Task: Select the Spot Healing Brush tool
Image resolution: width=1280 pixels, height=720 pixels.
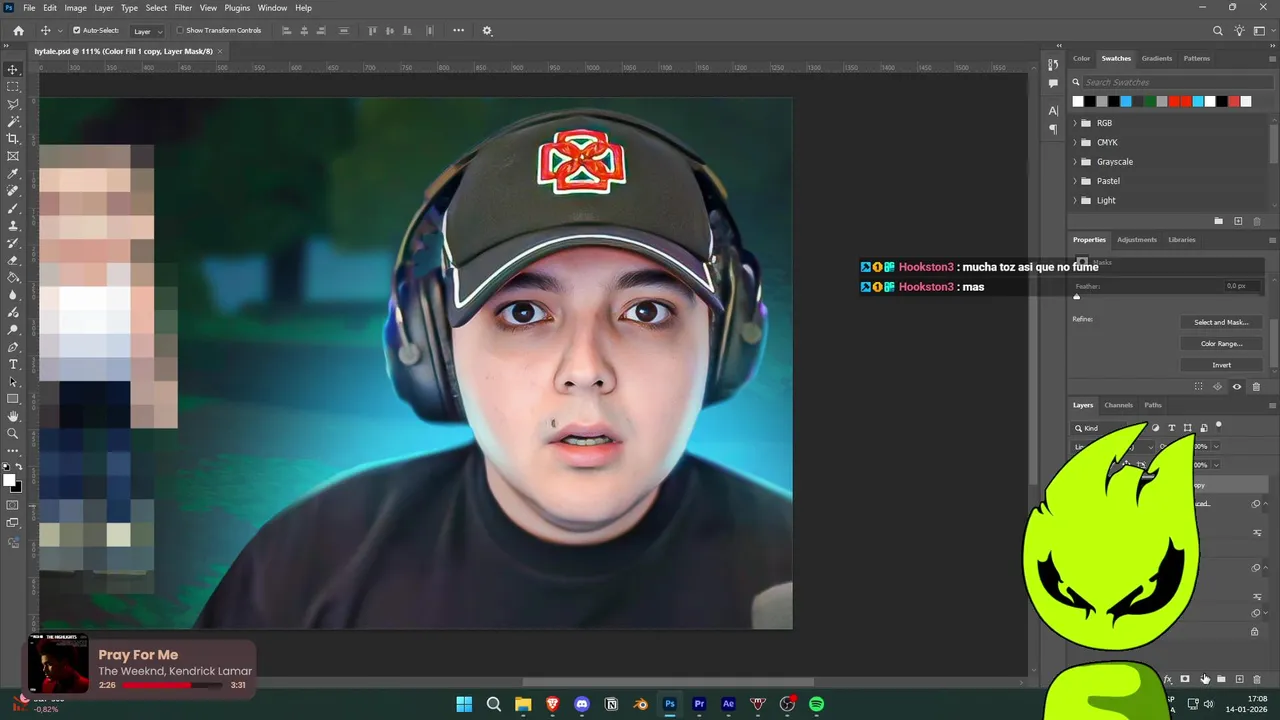Action: pyautogui.click(x=13, y=191)
